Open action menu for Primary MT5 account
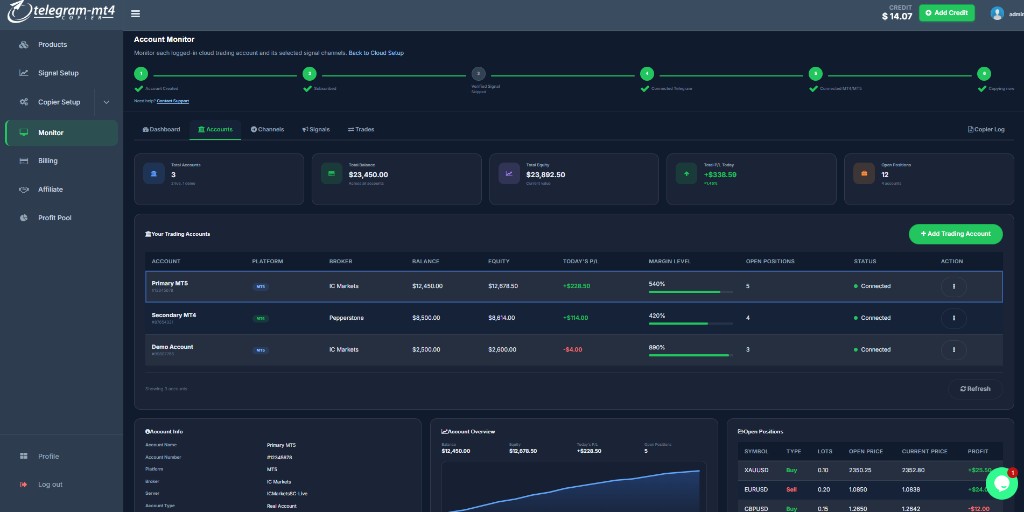 (953, 286)
